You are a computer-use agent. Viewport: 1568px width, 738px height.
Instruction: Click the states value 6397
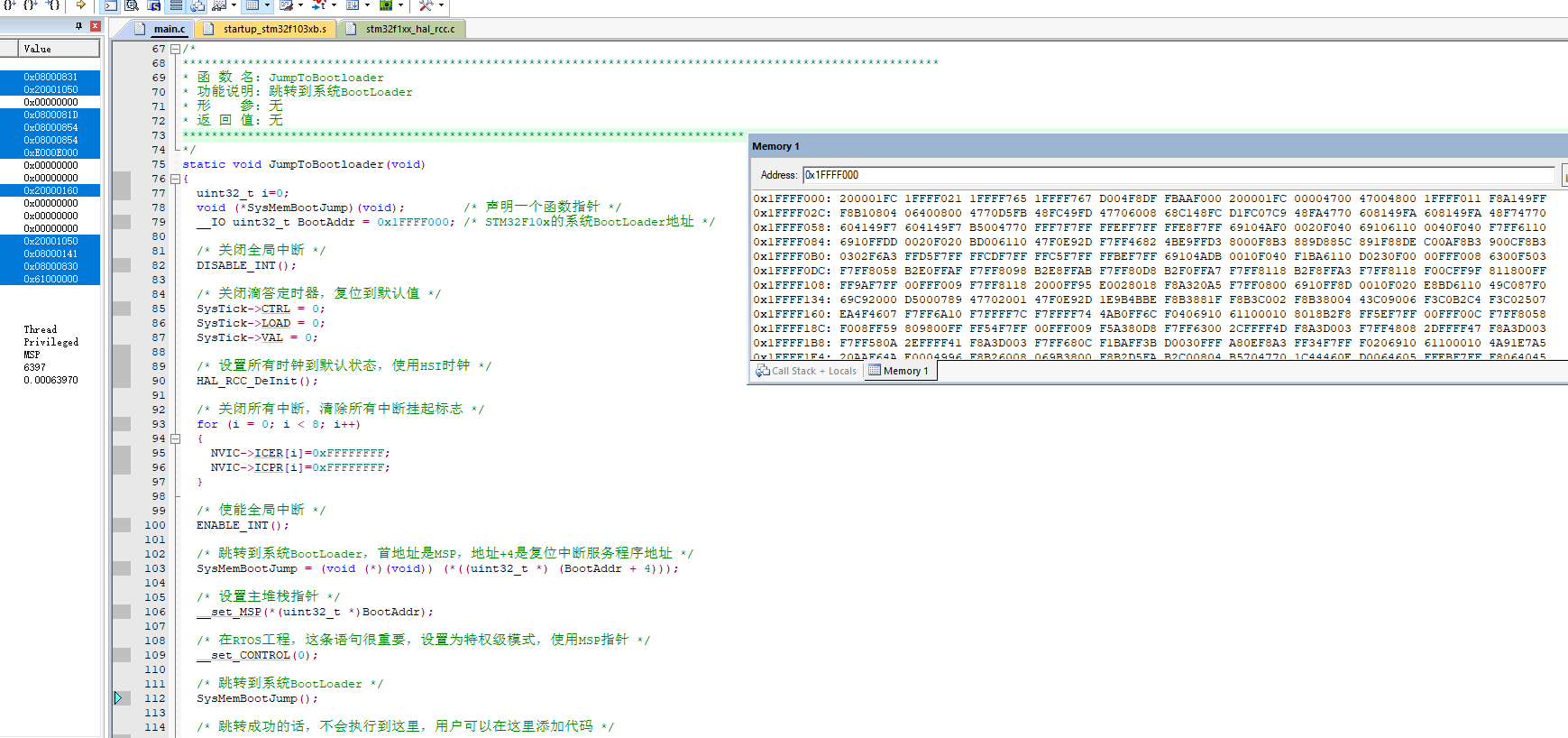point(34,367)
